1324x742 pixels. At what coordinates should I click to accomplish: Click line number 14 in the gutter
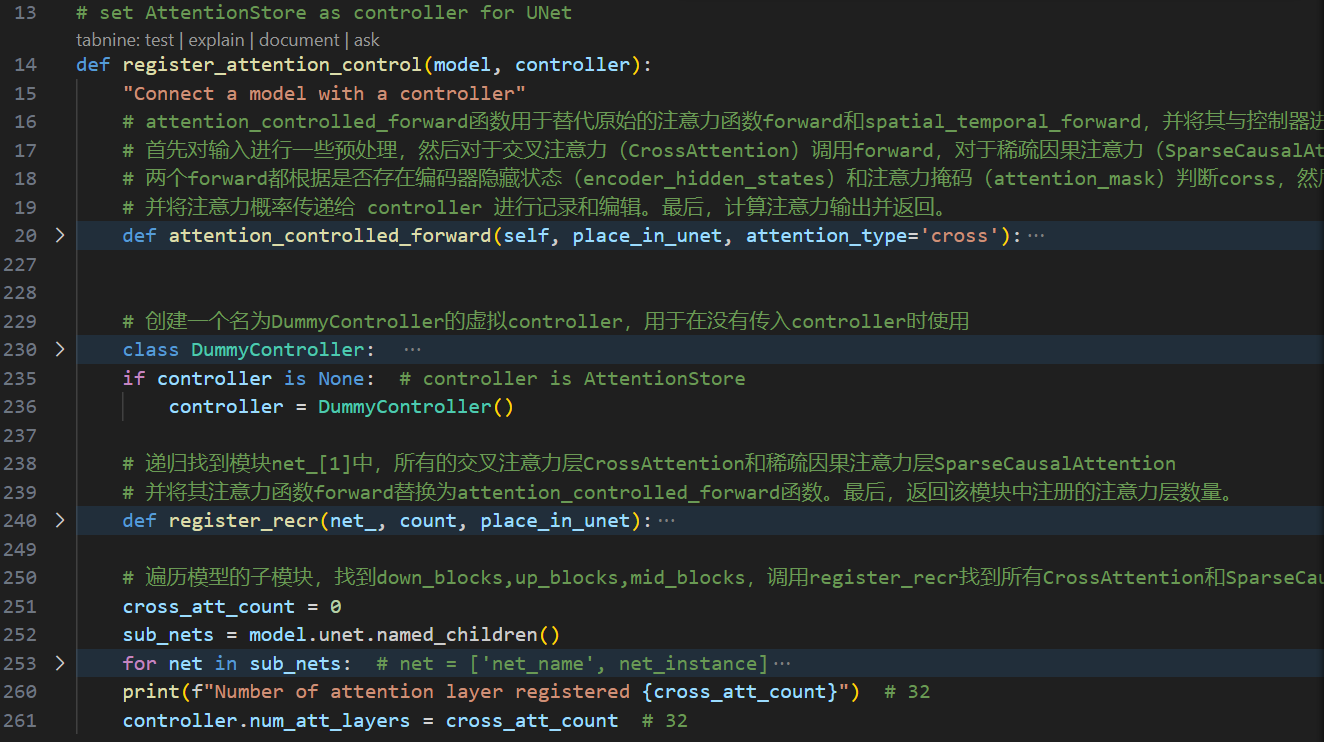26,65
